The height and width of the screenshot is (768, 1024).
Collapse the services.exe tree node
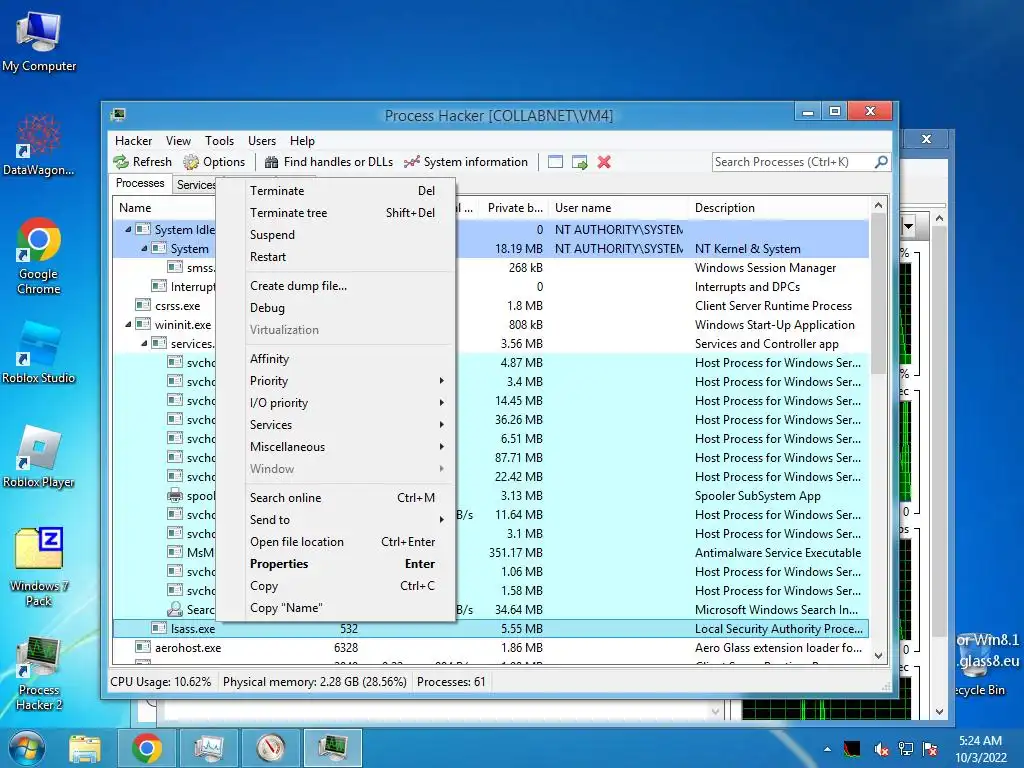pyautogui.click(x=144, y=343)
